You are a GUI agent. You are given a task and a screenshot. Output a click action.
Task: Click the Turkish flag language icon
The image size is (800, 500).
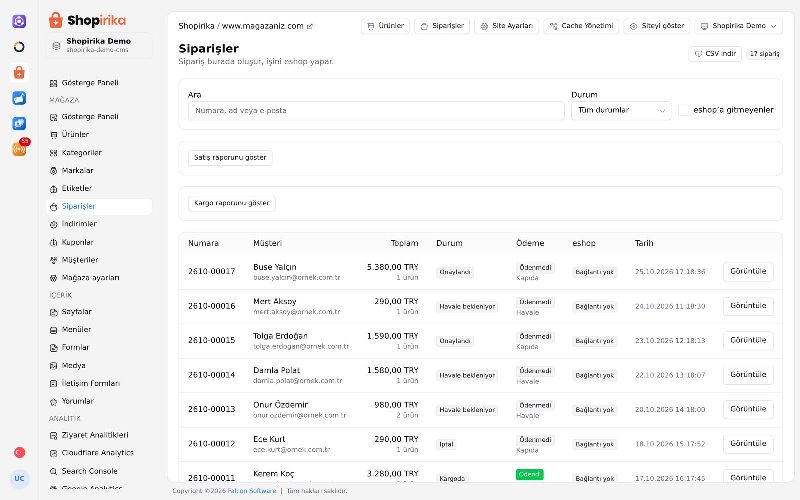coord(19,453)
